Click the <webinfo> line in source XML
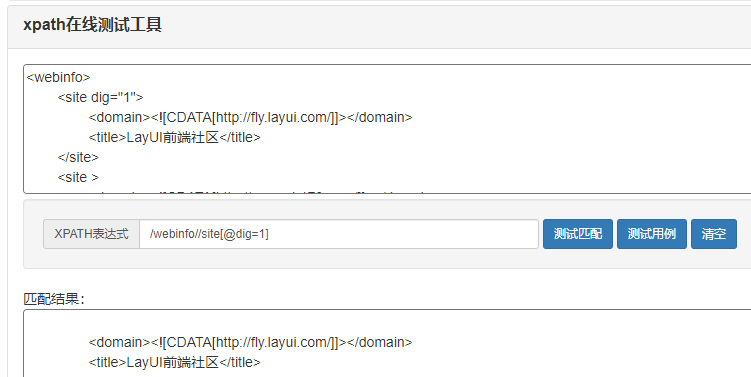The image size is (751, 377). [x=58, y=77]
